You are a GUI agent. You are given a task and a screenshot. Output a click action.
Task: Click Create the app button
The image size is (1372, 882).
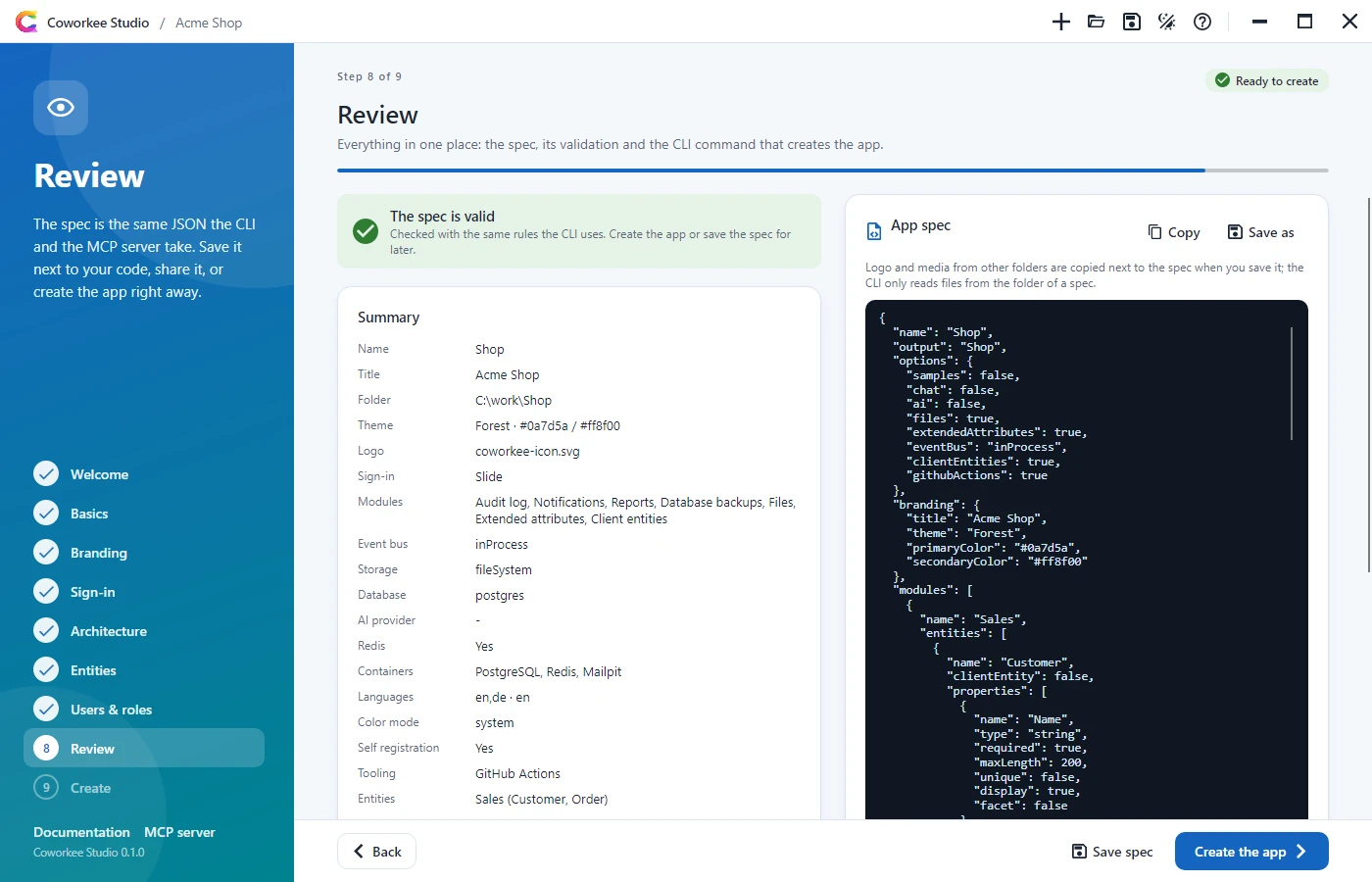click(1251, 852)
